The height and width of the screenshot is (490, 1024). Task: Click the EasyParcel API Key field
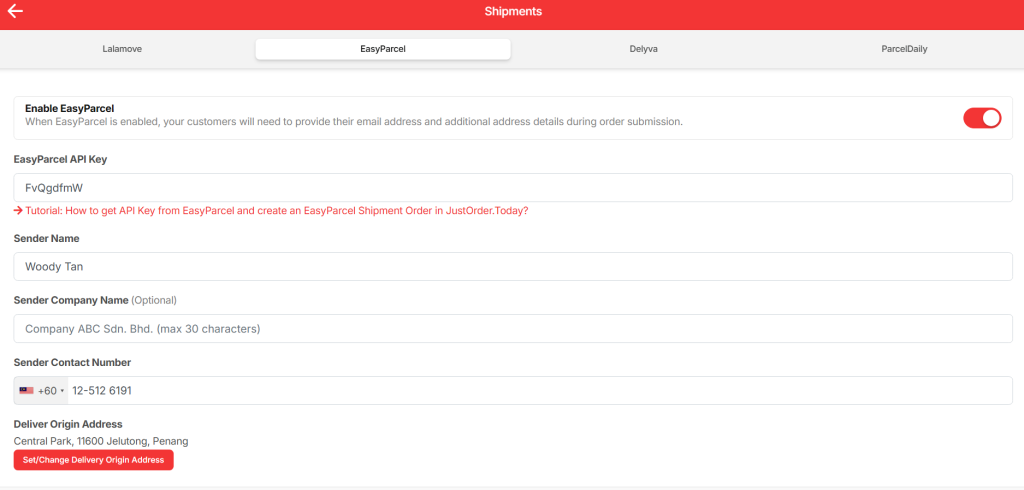[512, 187]
